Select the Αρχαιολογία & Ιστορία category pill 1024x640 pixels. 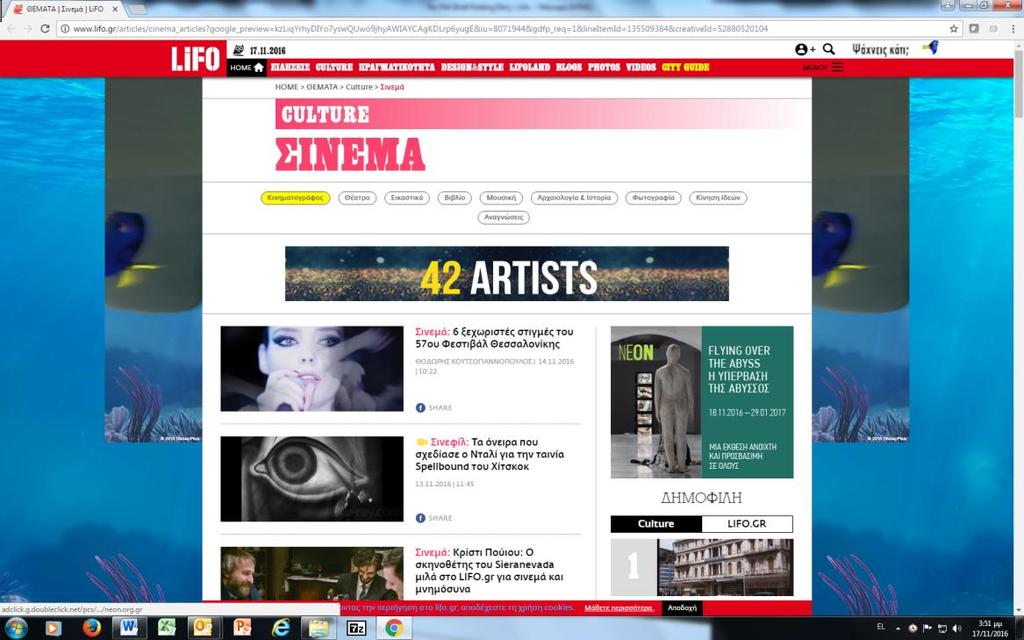click(574, 198)
